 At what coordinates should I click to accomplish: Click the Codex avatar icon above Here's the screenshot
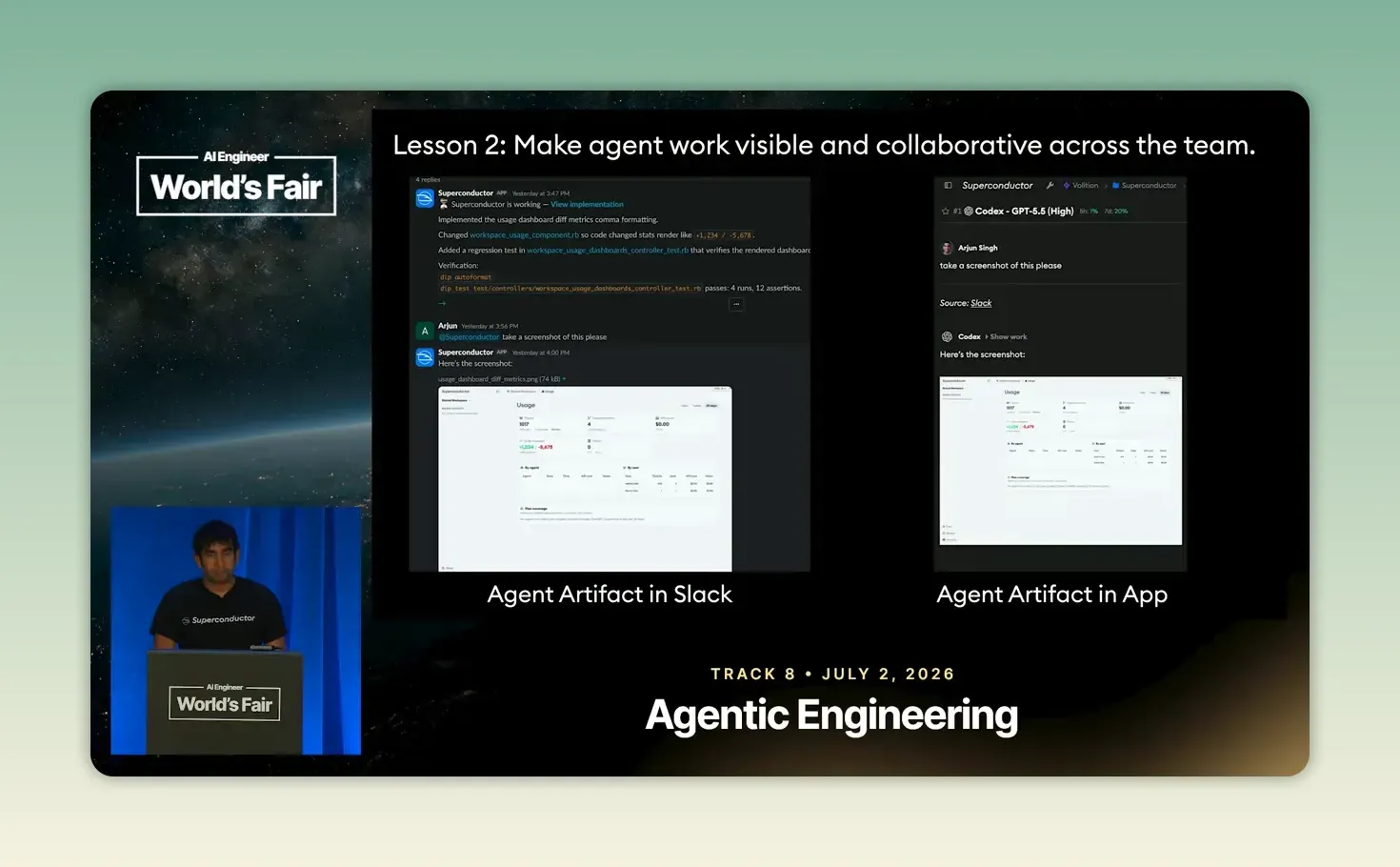947,336
